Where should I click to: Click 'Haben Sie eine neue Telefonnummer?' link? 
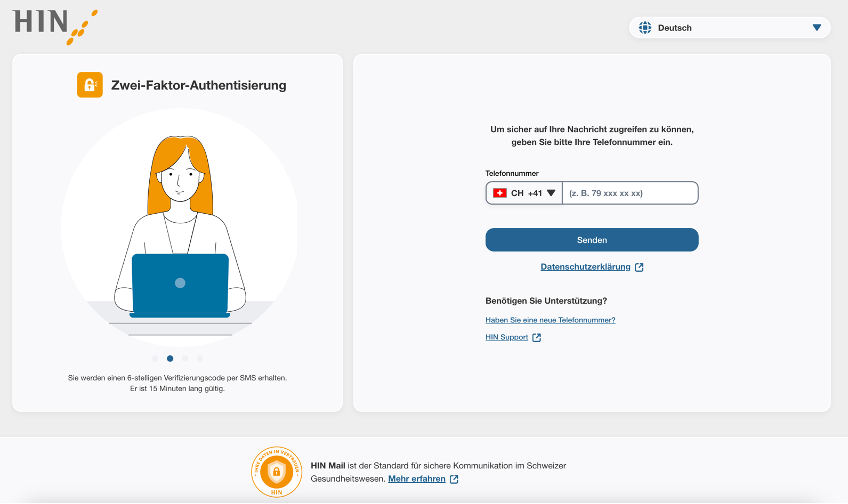coord(550,320)
